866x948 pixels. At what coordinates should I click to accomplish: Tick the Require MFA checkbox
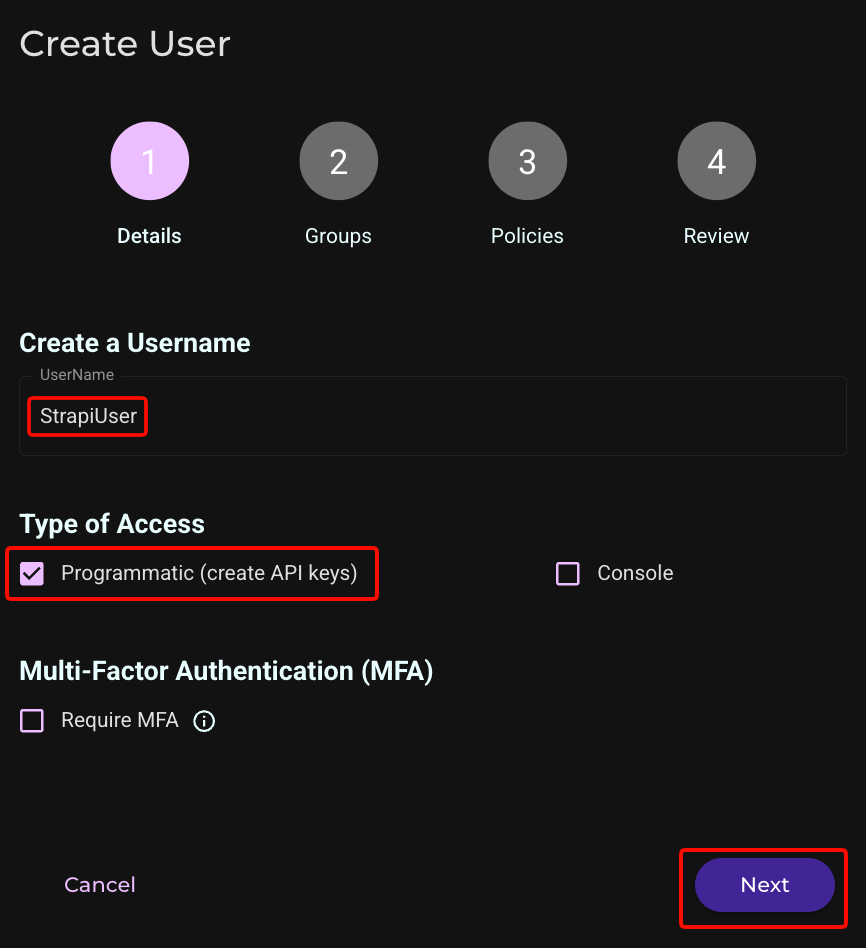(x=32, y=721)
